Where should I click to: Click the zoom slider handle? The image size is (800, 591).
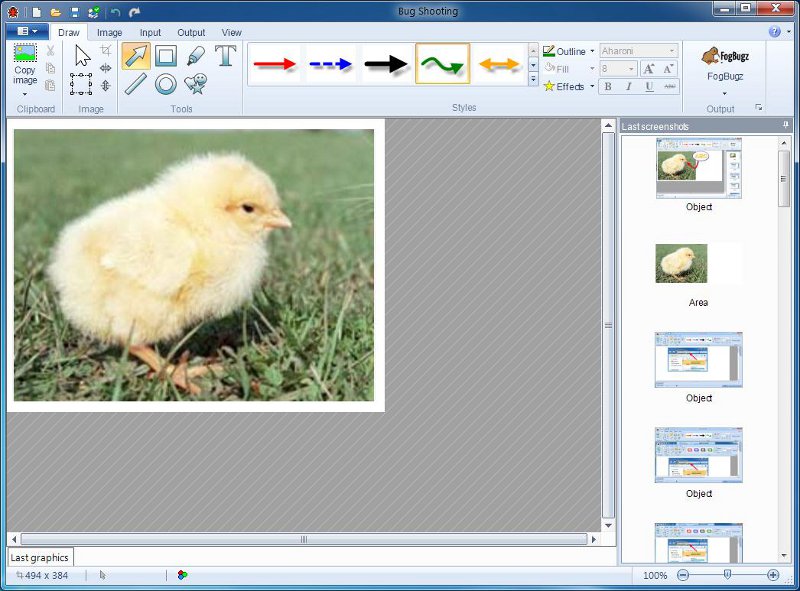[x=727, y=575]
